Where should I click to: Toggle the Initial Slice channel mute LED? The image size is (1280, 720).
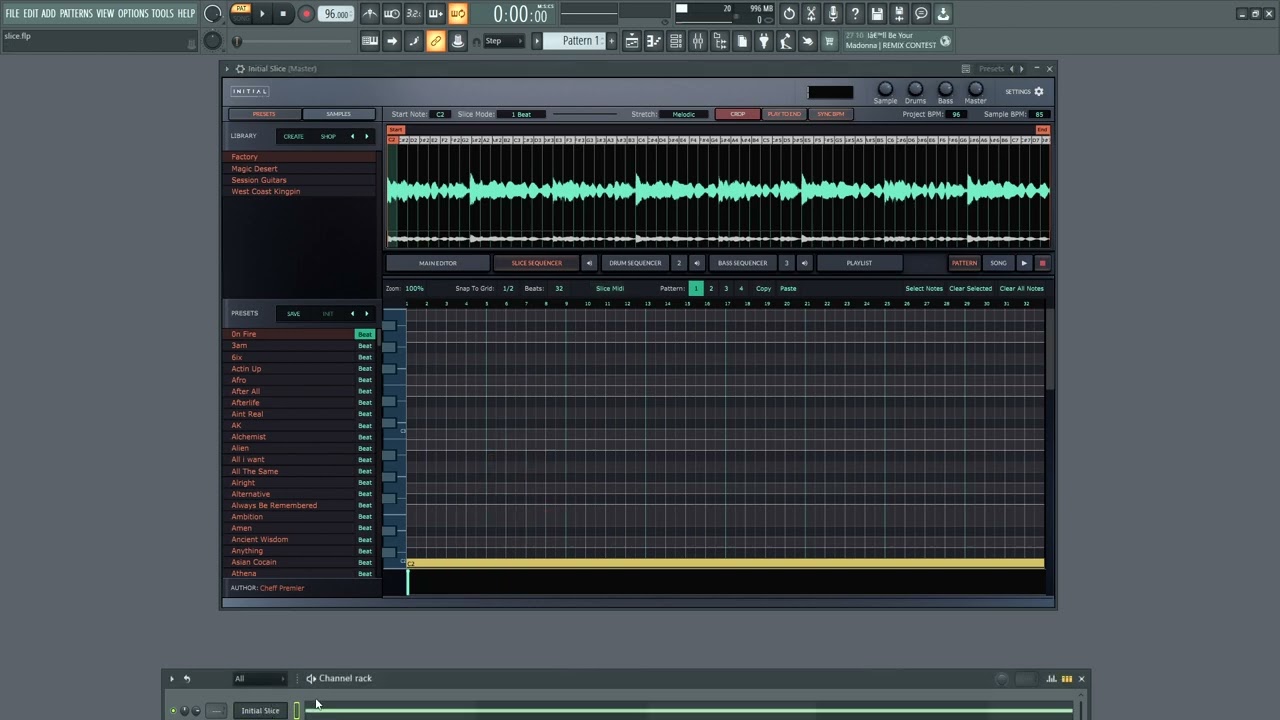pyautogui.click(x=172, y=711)
